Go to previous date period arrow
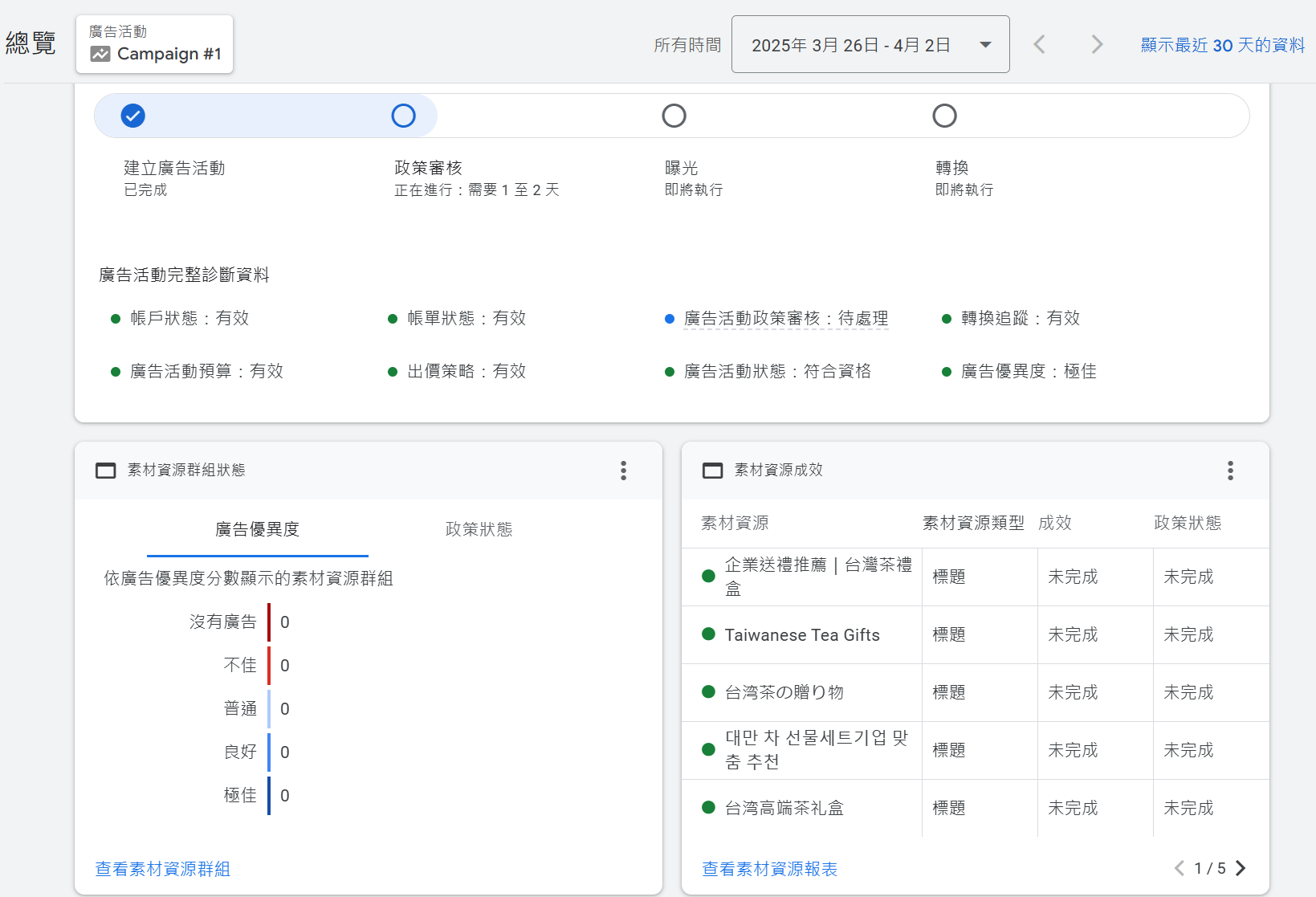 click(1039, 44)
